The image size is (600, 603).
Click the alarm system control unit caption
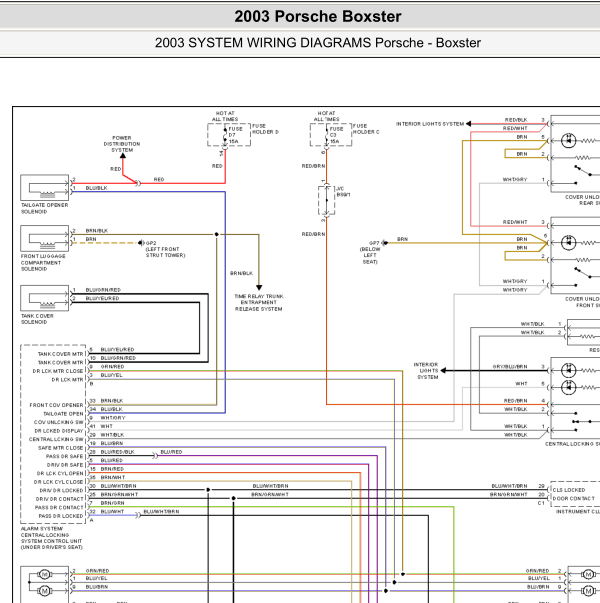click(x=52, y=538)
